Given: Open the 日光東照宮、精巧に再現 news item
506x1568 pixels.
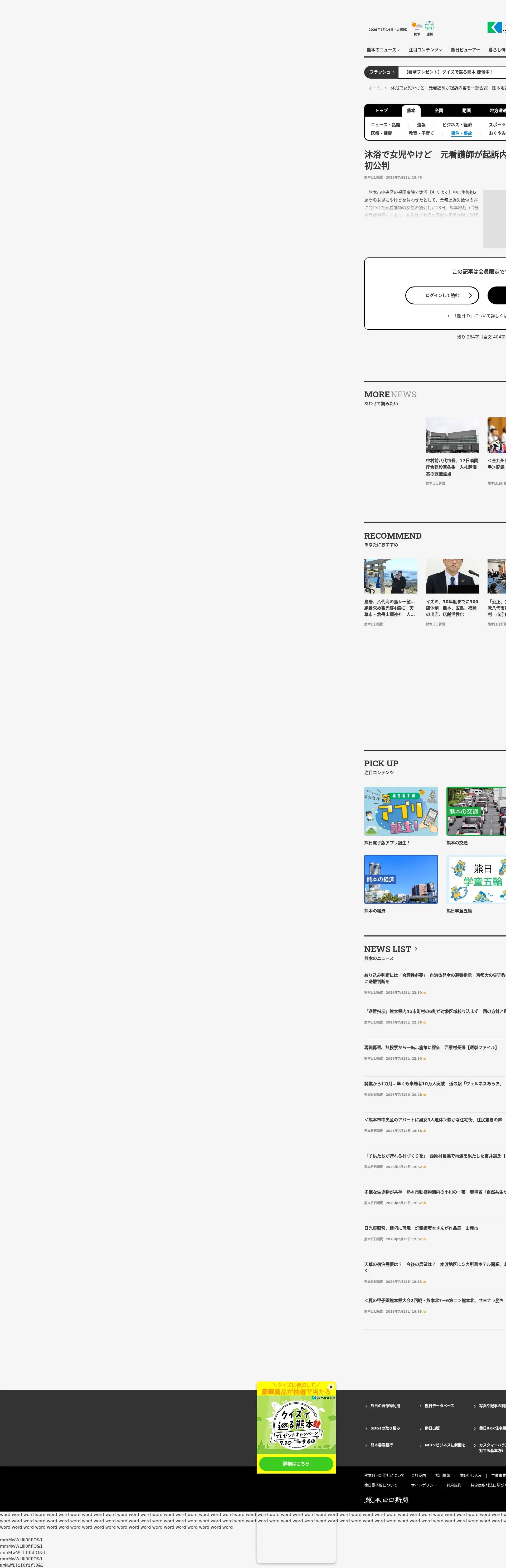Looking at the screenshot, I should coord(421,1228).
